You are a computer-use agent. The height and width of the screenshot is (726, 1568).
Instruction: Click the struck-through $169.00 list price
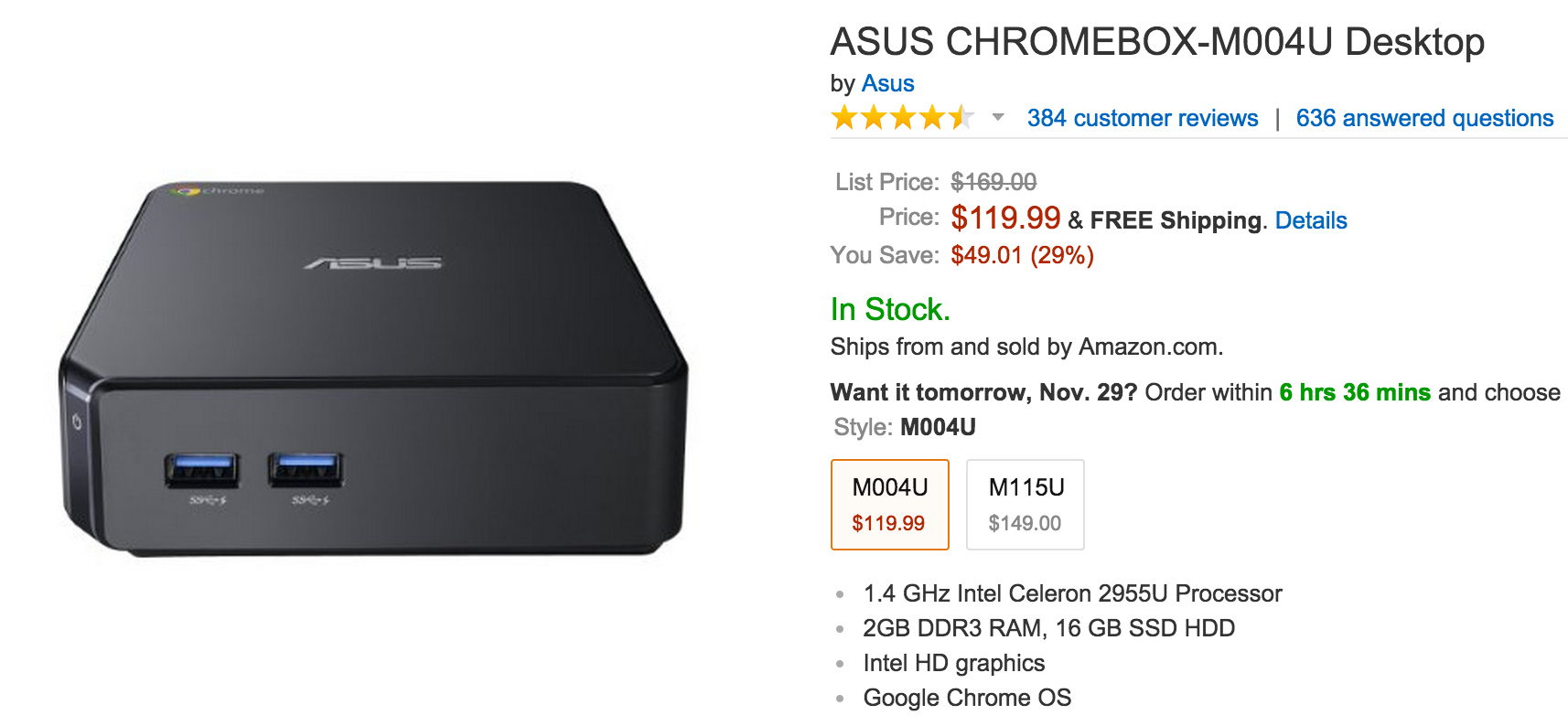pos(993,182)
